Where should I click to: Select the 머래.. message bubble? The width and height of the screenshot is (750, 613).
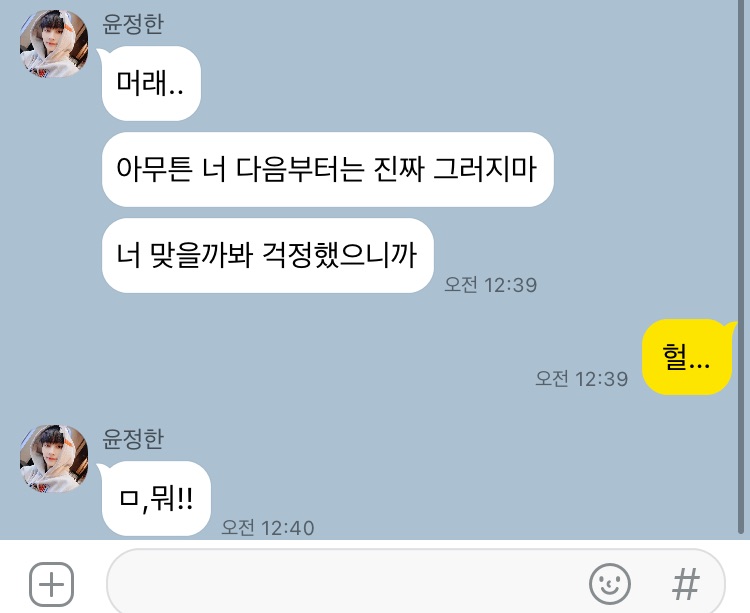[x=151, y=83]
